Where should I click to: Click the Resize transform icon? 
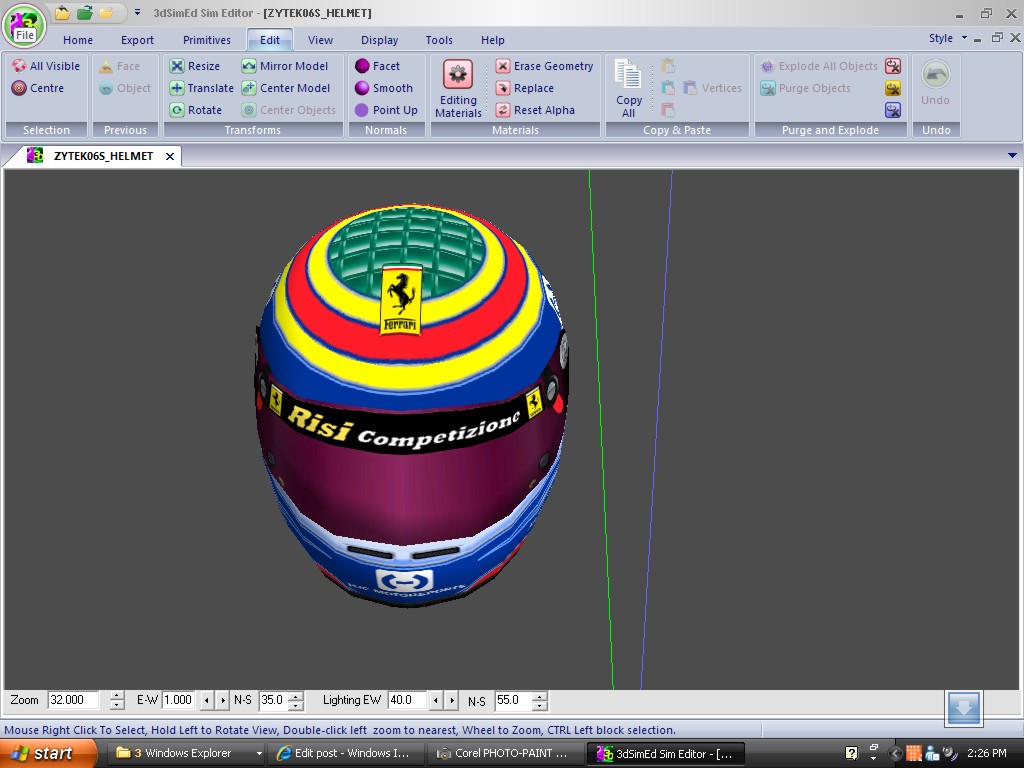[177, 66]
